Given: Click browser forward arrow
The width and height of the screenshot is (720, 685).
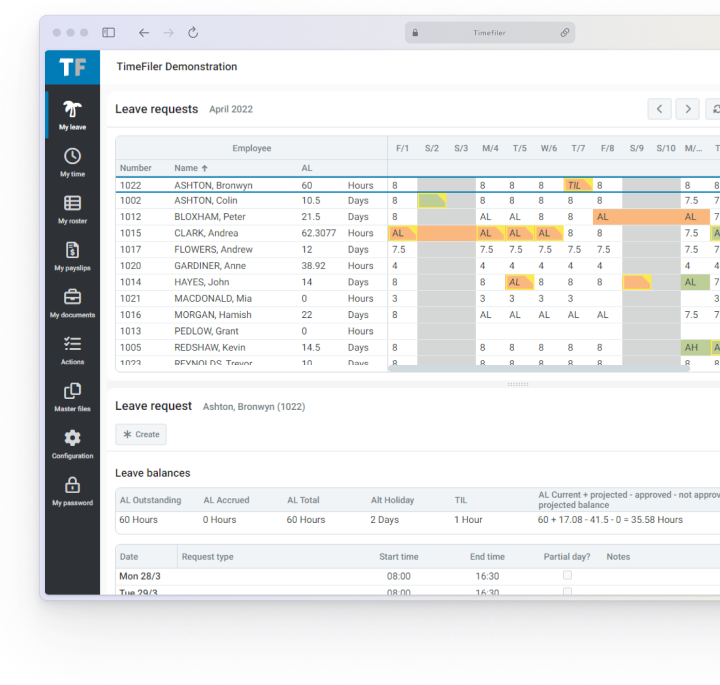Looking at the screenshot, I should (x=169, y=33).
